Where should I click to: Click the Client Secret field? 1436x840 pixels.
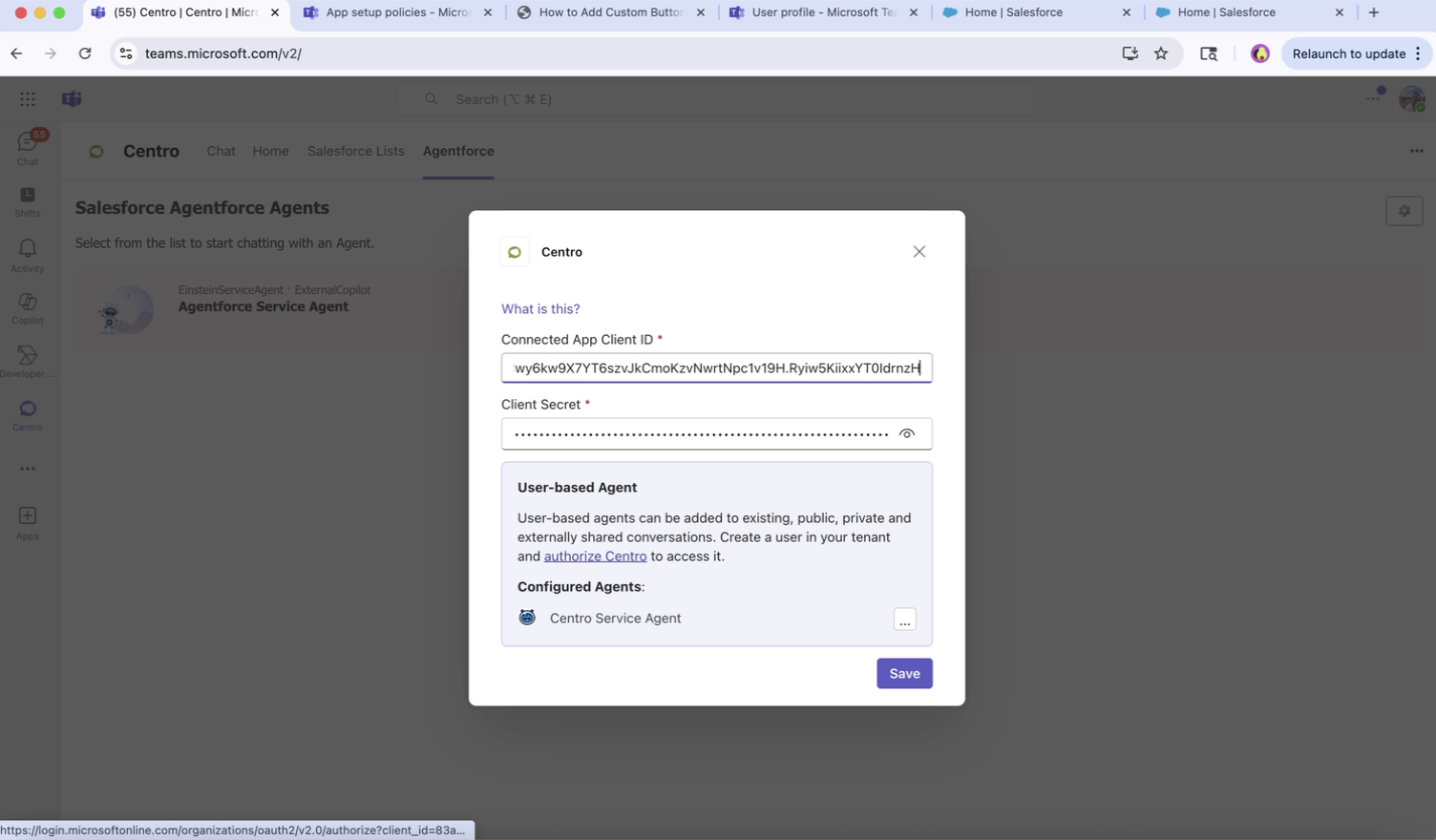point(716,434)
